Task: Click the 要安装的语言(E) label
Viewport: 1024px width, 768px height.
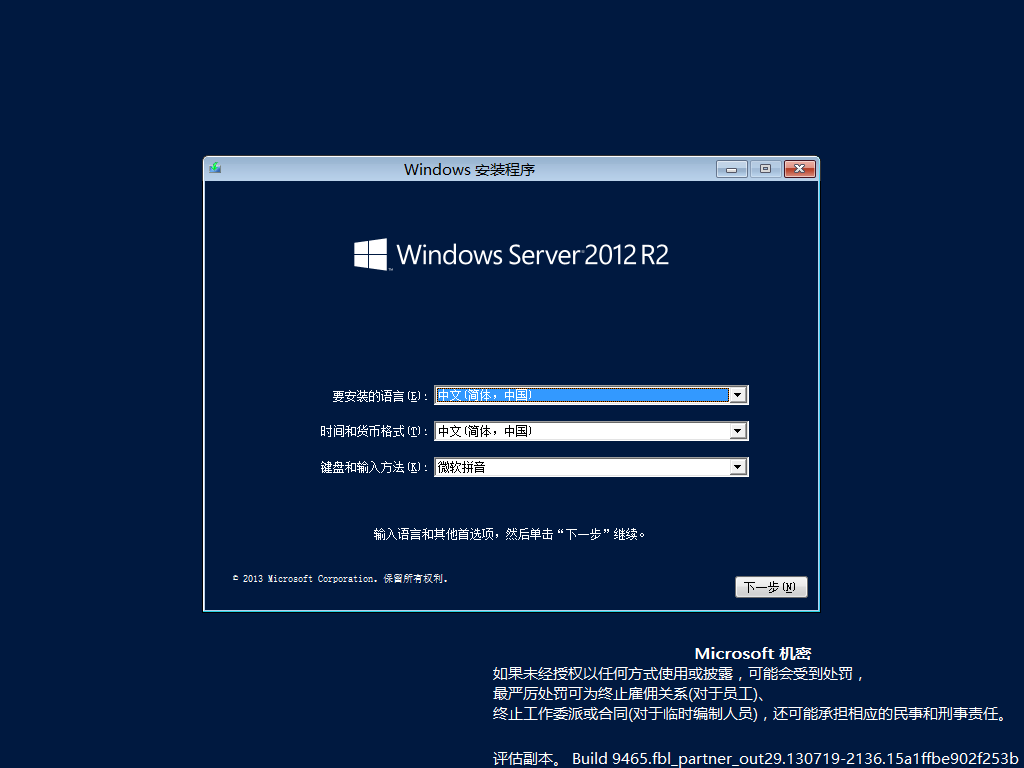Action: (380, 396)
